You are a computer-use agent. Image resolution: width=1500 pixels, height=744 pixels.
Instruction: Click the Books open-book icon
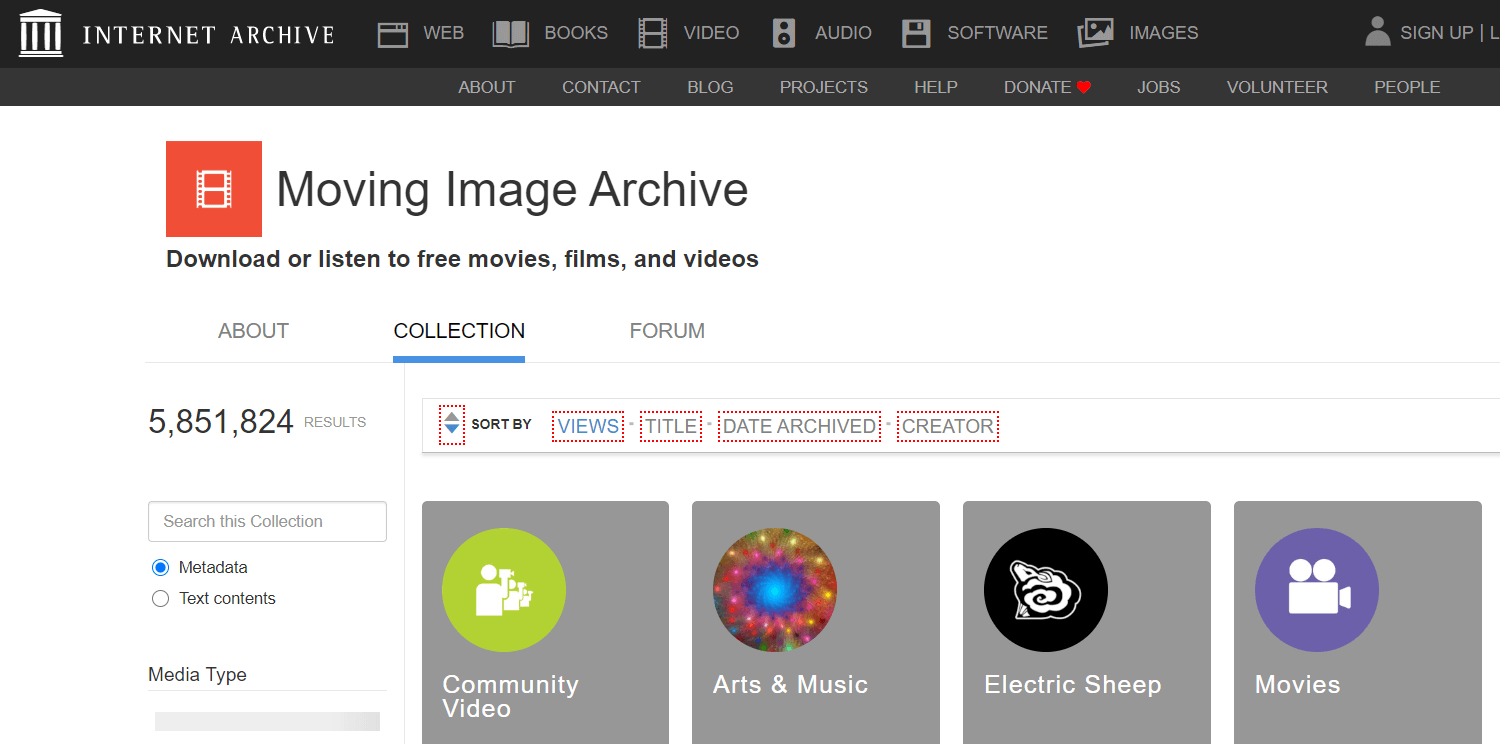click(510, 34)
